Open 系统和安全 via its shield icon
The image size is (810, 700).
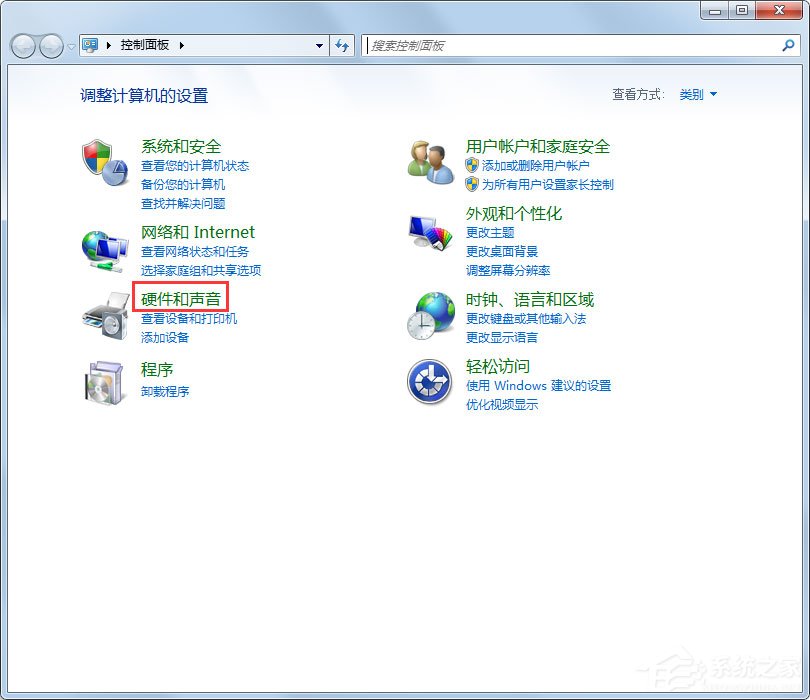(103, 158)
